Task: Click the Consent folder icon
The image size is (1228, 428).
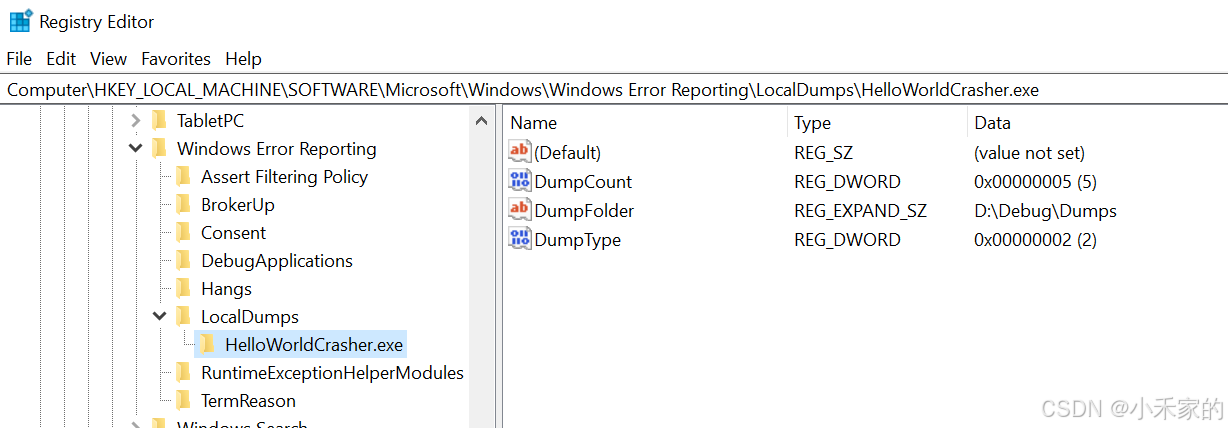Action: pos(183,233)
